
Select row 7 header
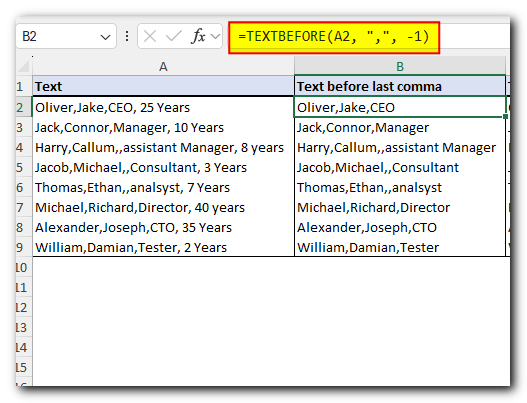coord(24,207)
